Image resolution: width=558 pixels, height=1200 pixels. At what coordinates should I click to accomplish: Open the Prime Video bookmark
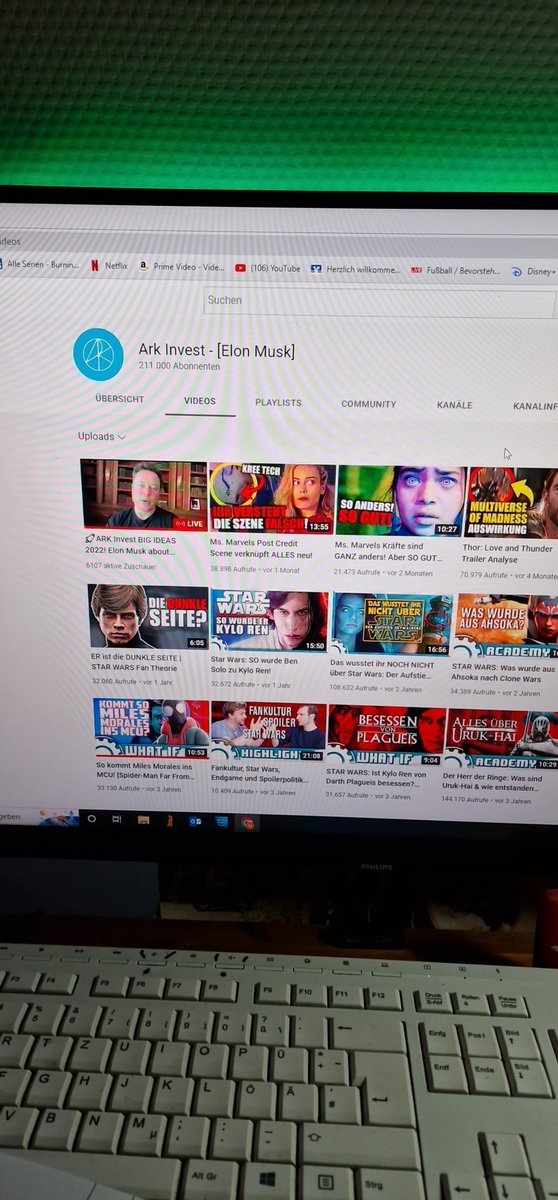pos(181,267)
